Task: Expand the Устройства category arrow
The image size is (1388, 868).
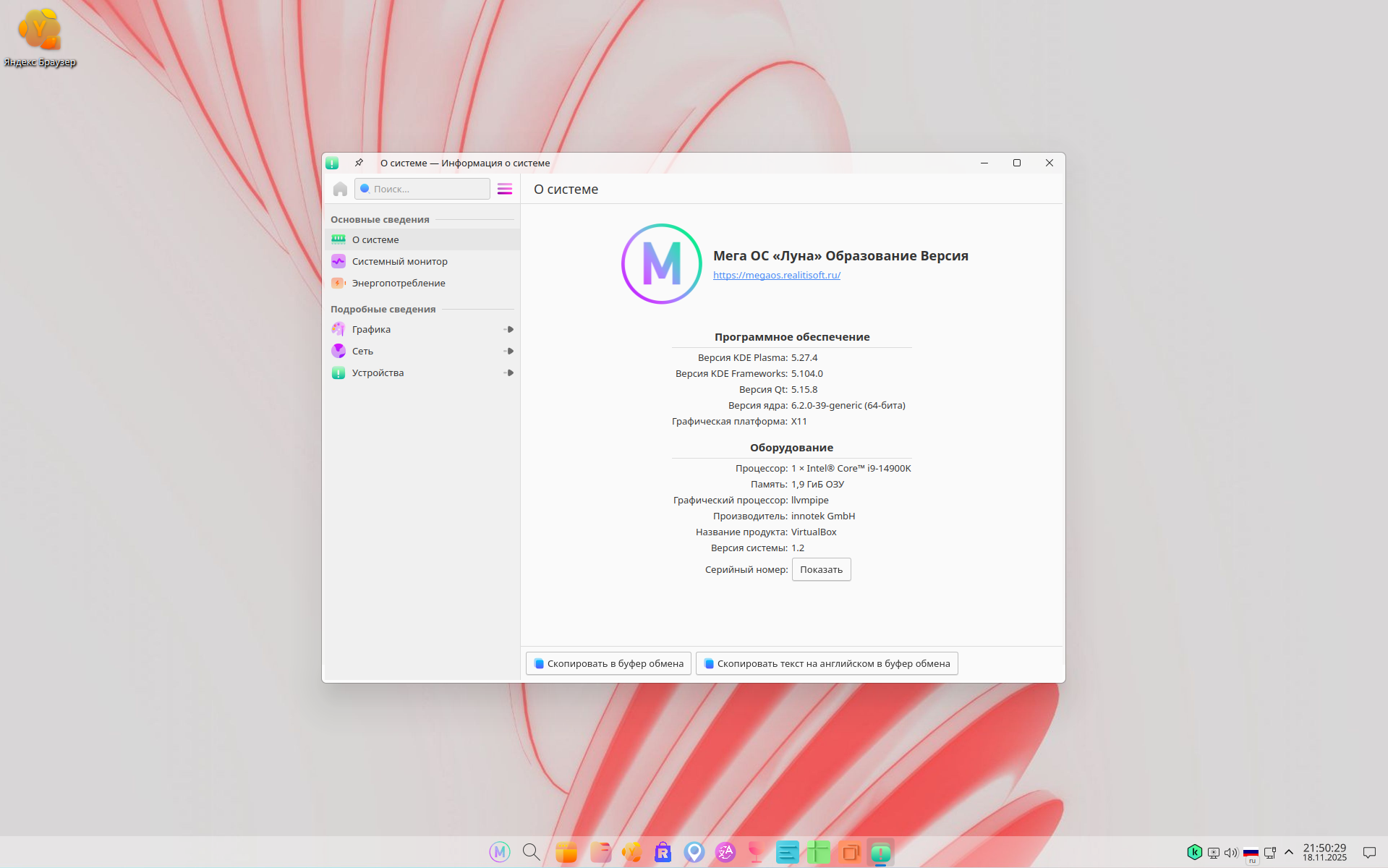Action: pos(509,373)
